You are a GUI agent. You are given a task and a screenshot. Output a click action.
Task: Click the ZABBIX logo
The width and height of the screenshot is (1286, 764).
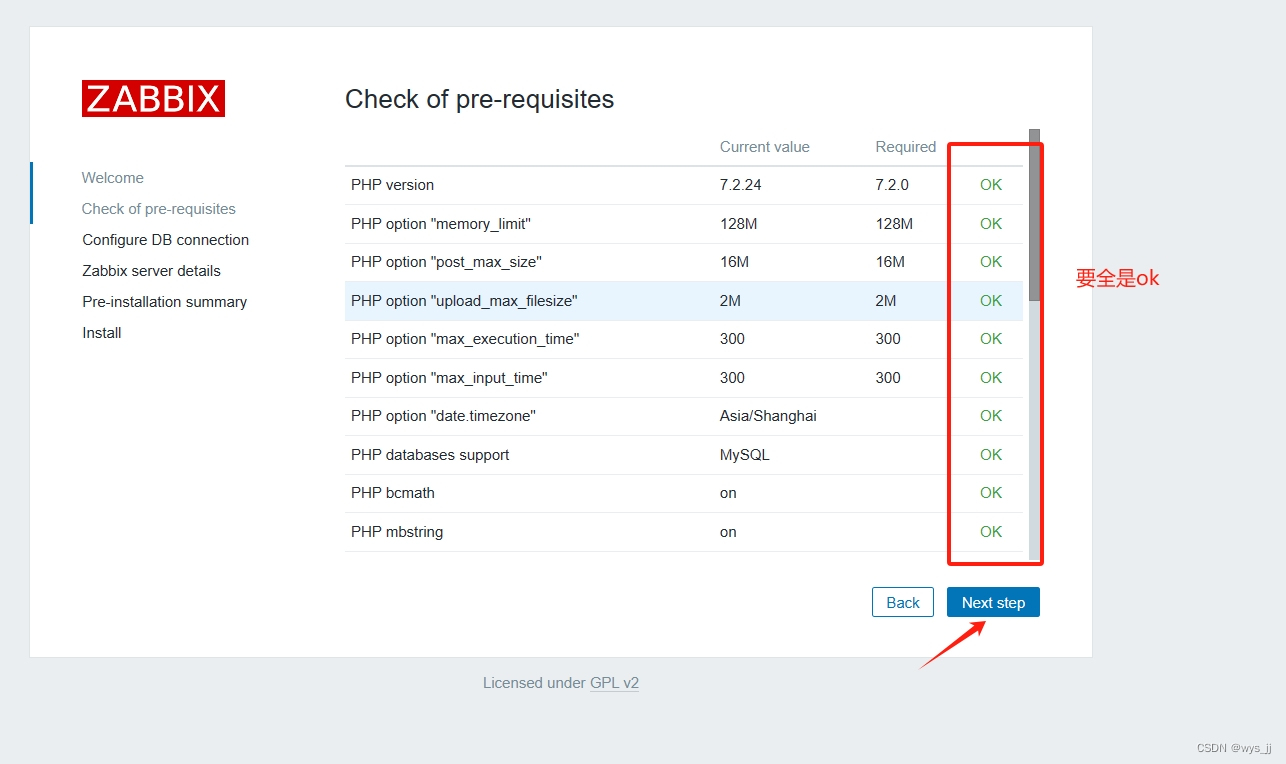click(153, 98)
